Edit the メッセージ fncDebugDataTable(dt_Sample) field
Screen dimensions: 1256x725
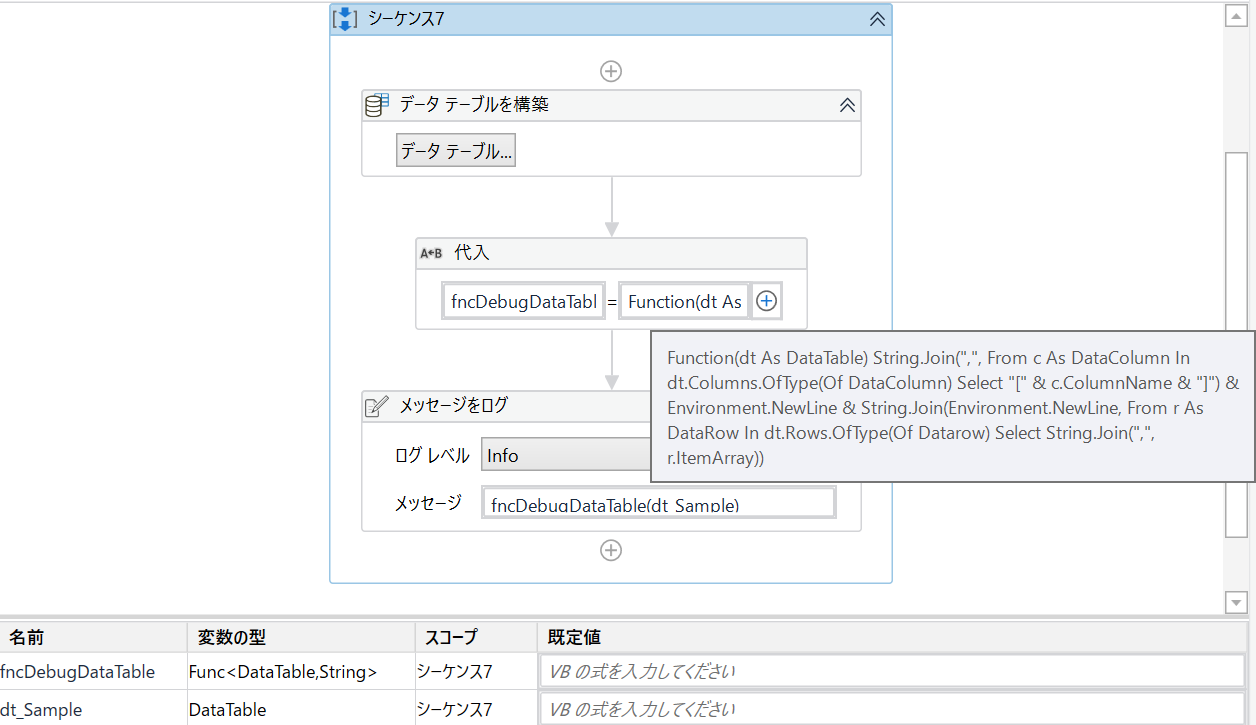659,503
